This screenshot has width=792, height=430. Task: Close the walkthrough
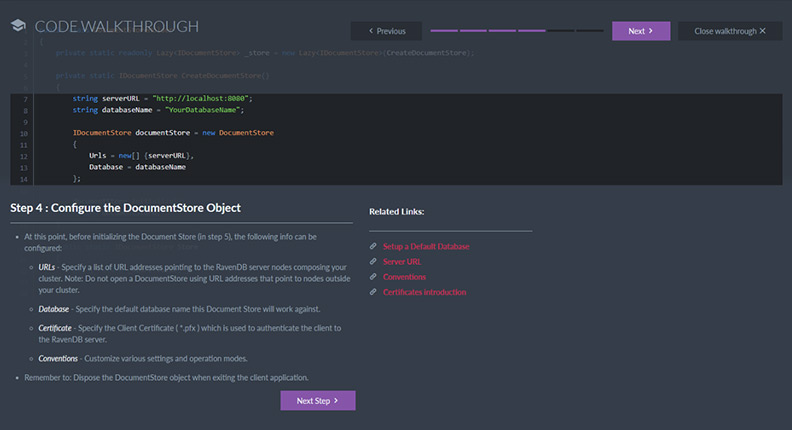click(x=730, y=31)
